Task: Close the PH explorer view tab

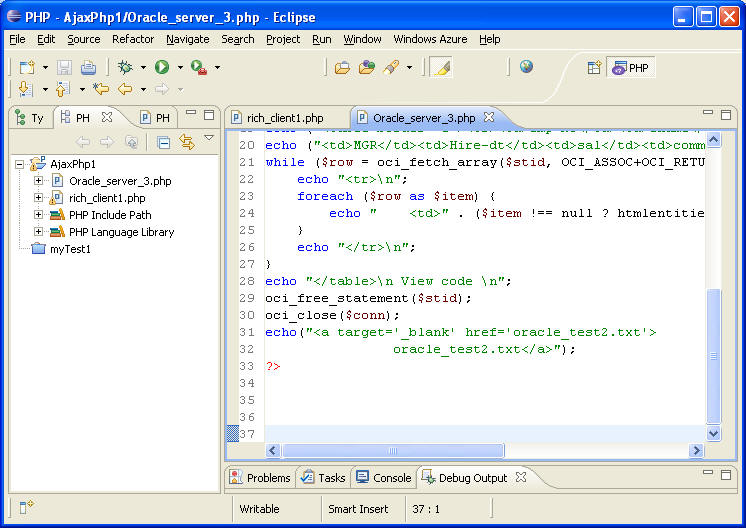Action: point(107,117)
